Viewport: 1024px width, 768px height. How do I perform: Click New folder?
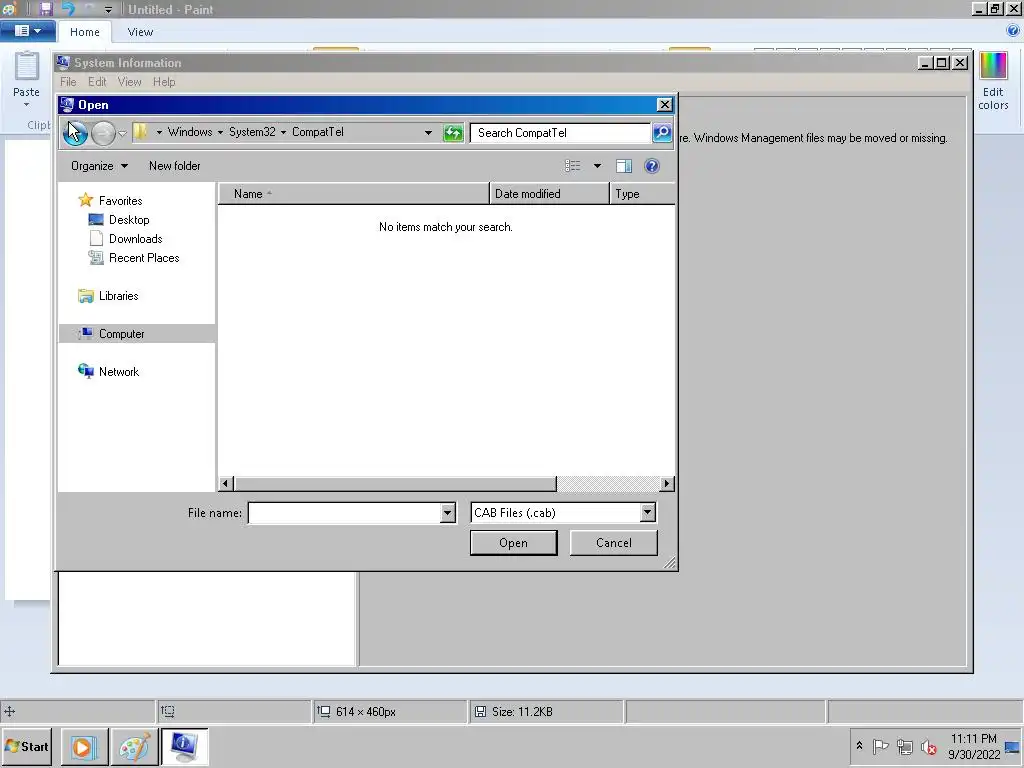[174, 166]
